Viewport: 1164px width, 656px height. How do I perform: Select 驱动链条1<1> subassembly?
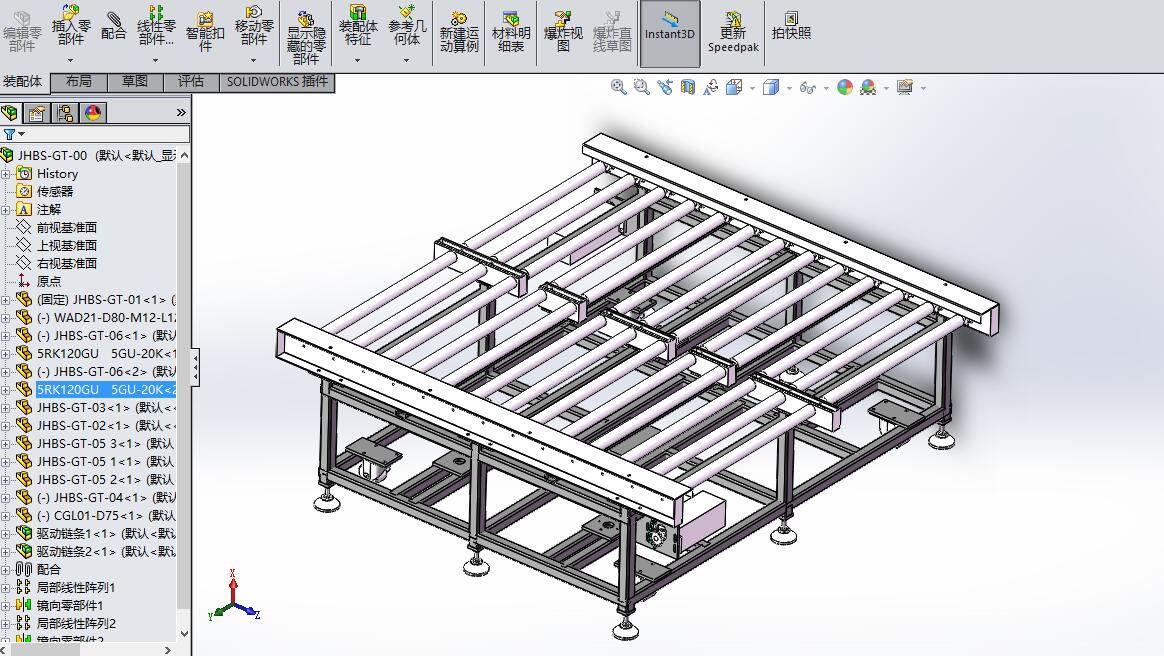[x=106, y=534]
